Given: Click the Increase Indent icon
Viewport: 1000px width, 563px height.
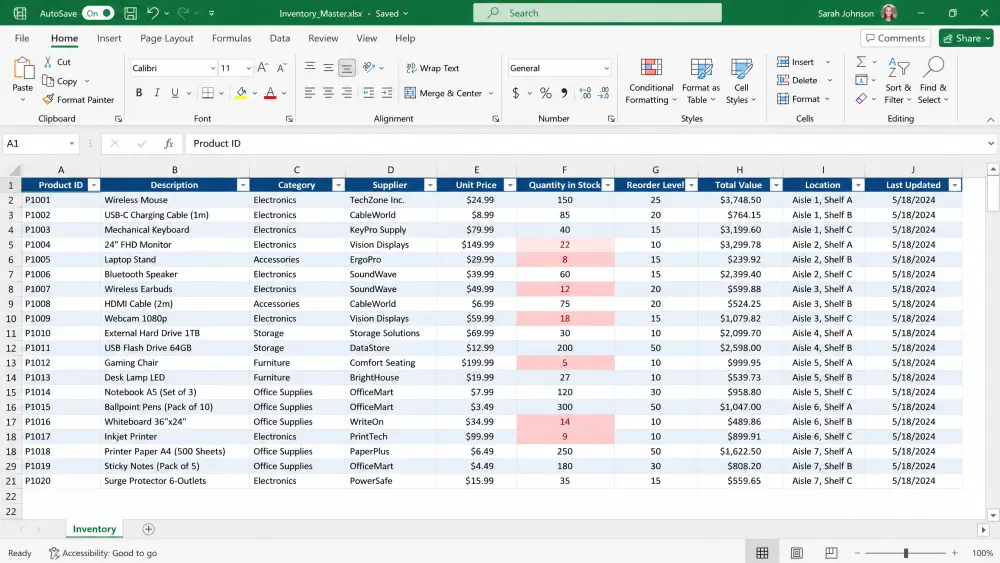Looking at the screenshot, I should 387,93.
